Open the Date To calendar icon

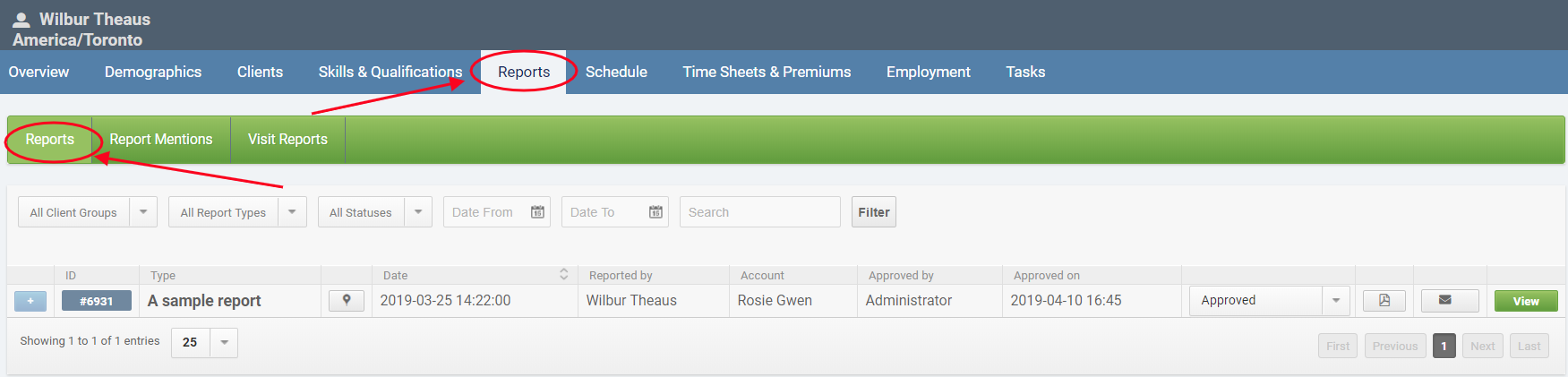pyautogui.click(x=655, y=212)
